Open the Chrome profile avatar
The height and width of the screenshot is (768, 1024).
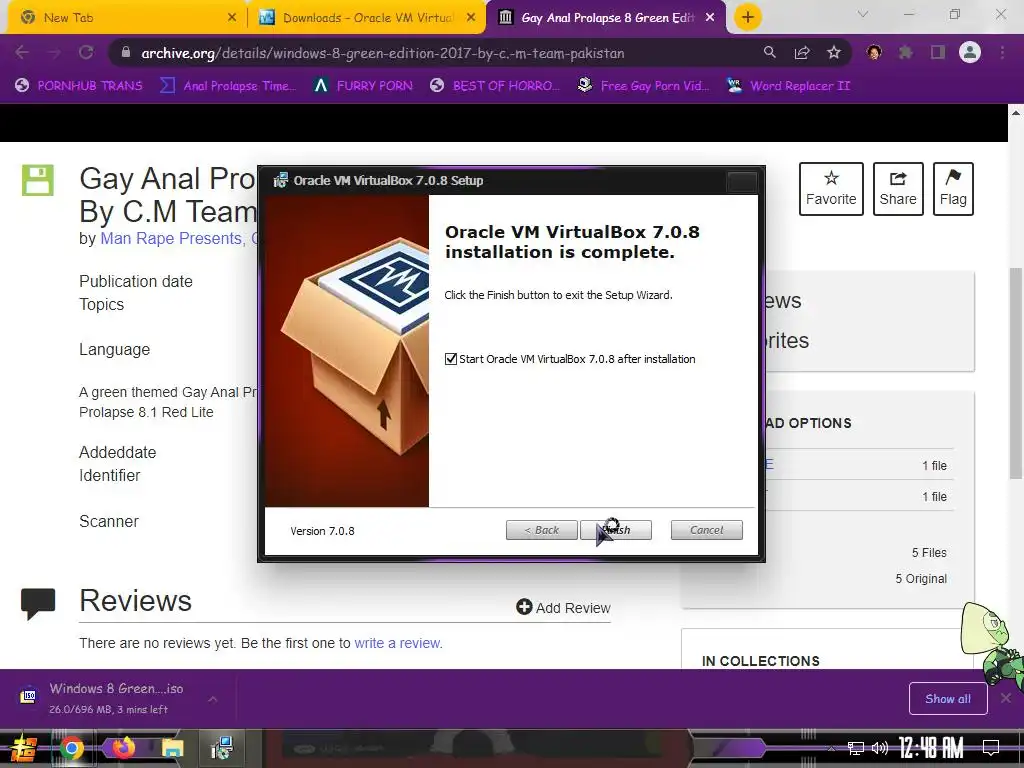pos(970,53)
